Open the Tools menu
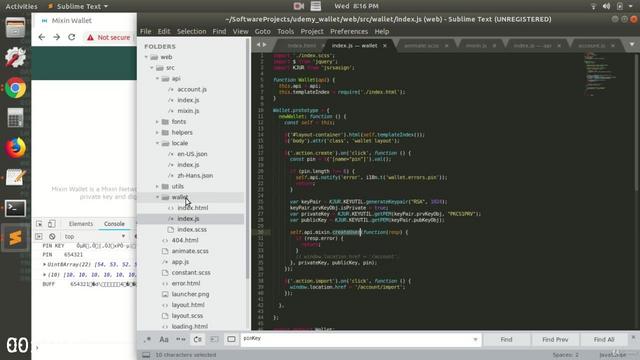 (285, 31)
